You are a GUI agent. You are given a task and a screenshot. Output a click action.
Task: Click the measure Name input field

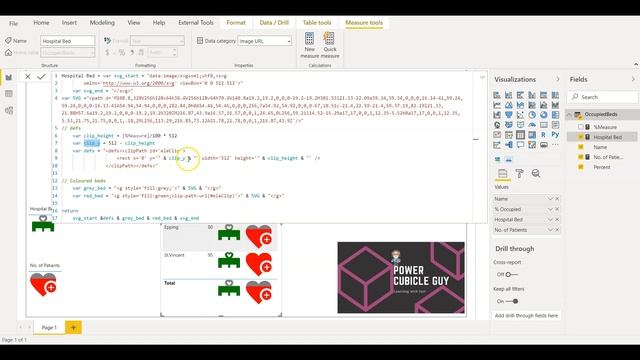[68, 41]
